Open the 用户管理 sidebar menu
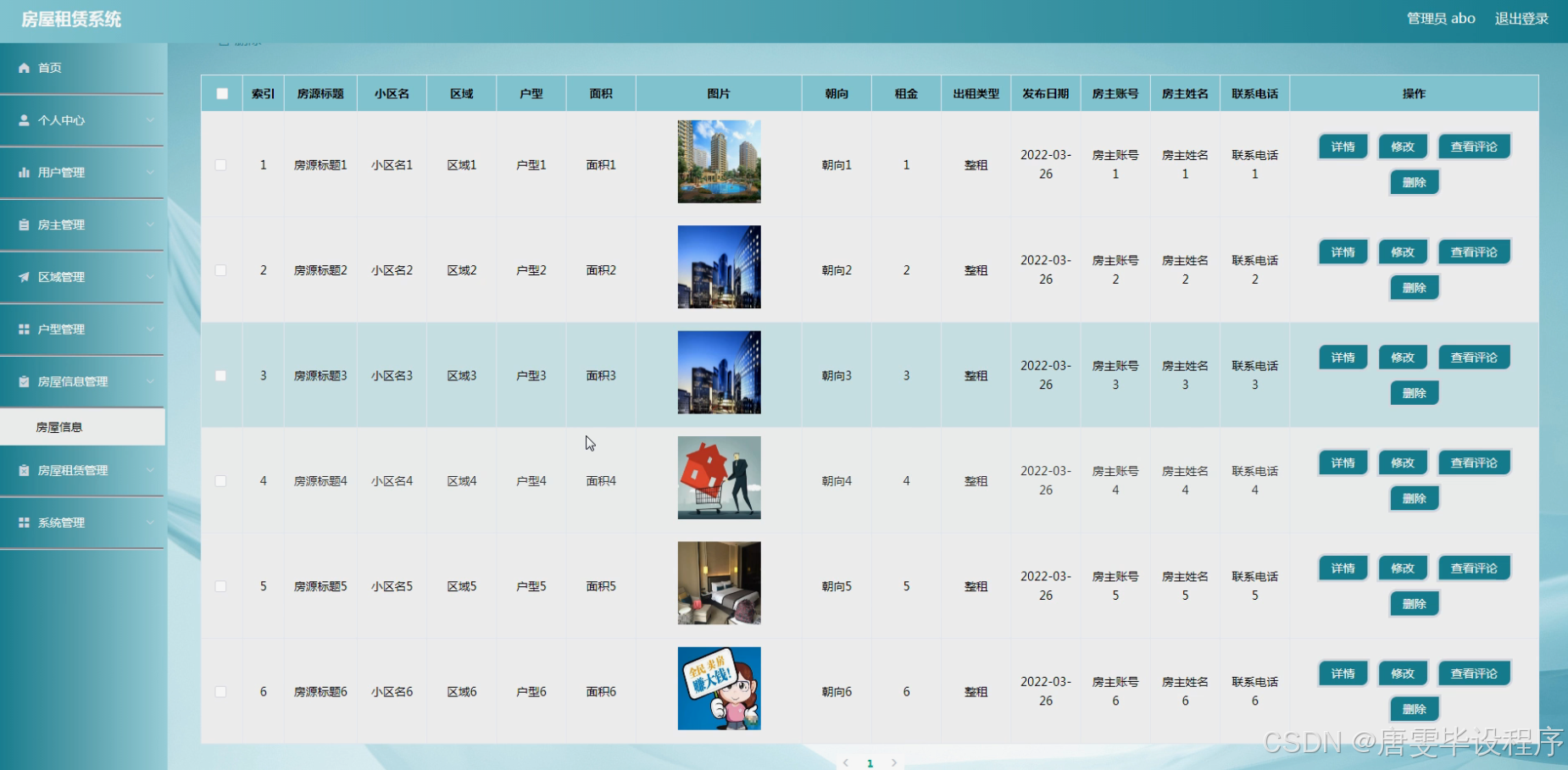The width and height of the screenshot is (1568, 770). point(82,172)
